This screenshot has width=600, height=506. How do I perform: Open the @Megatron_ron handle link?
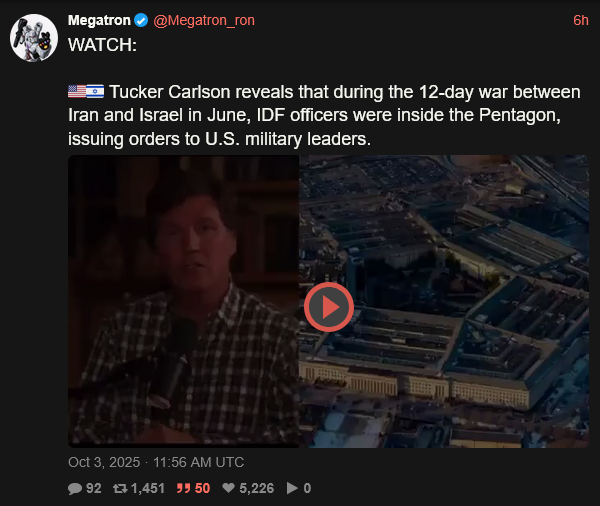click(204, 20)
